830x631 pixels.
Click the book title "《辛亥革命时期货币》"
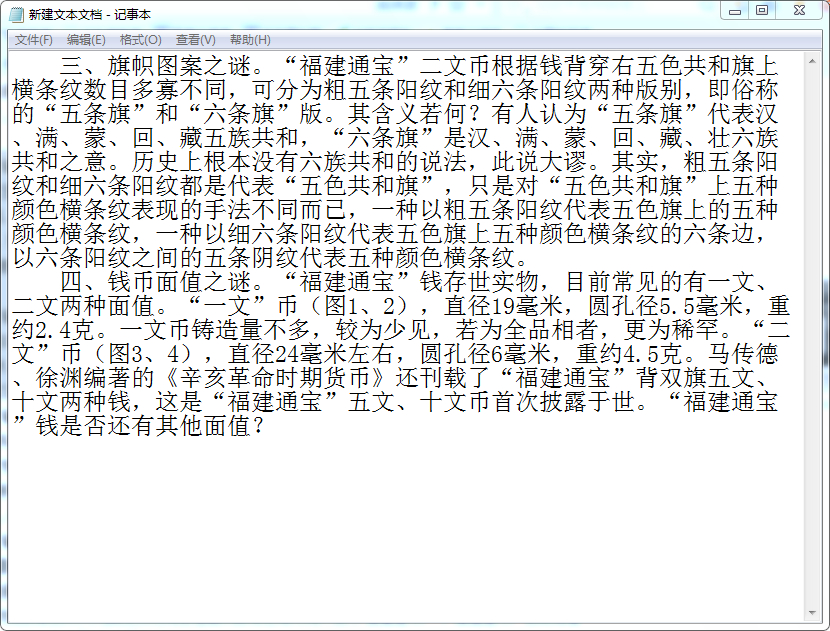[276, 378]
